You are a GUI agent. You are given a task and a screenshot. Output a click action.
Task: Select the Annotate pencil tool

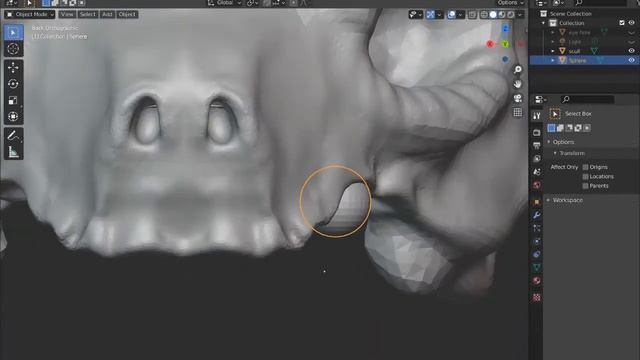click(13, 136)
